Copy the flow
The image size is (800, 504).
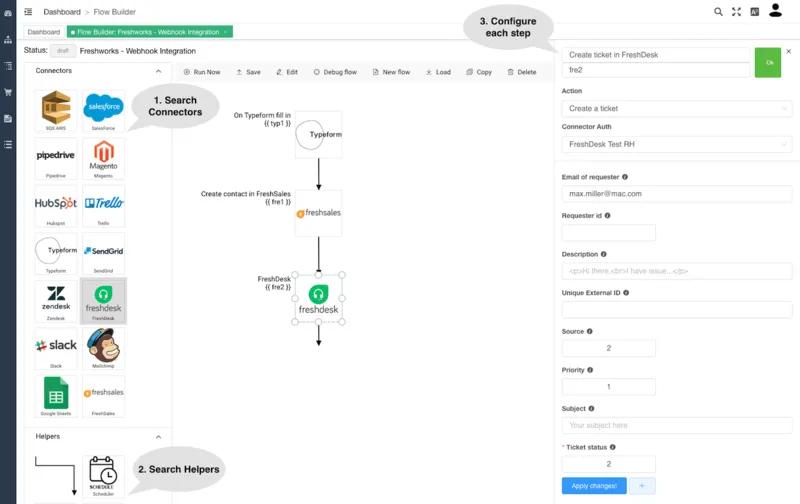coord(479,72)
